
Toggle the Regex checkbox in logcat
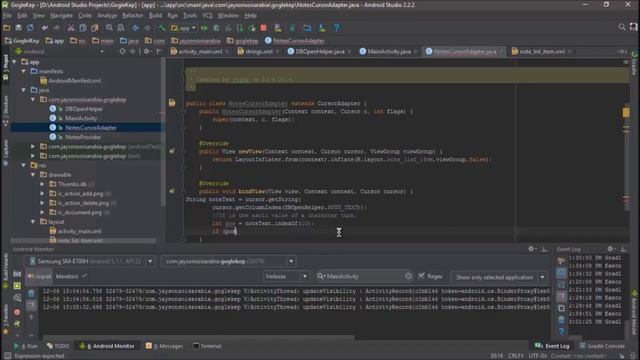click(422, 276)
